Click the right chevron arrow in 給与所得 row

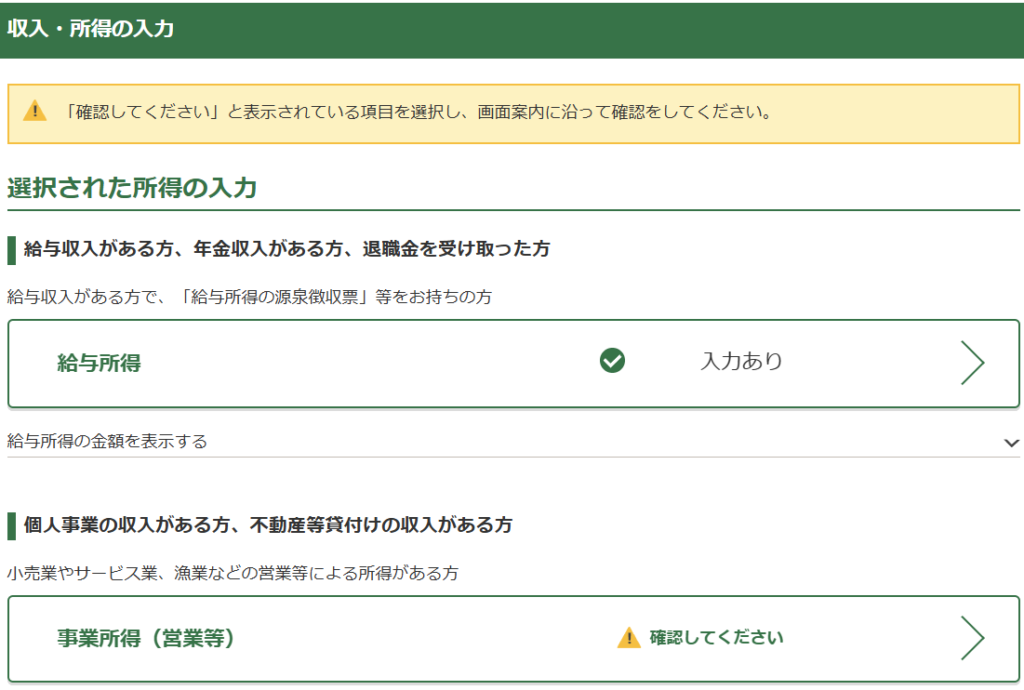(x=972, y=362)
